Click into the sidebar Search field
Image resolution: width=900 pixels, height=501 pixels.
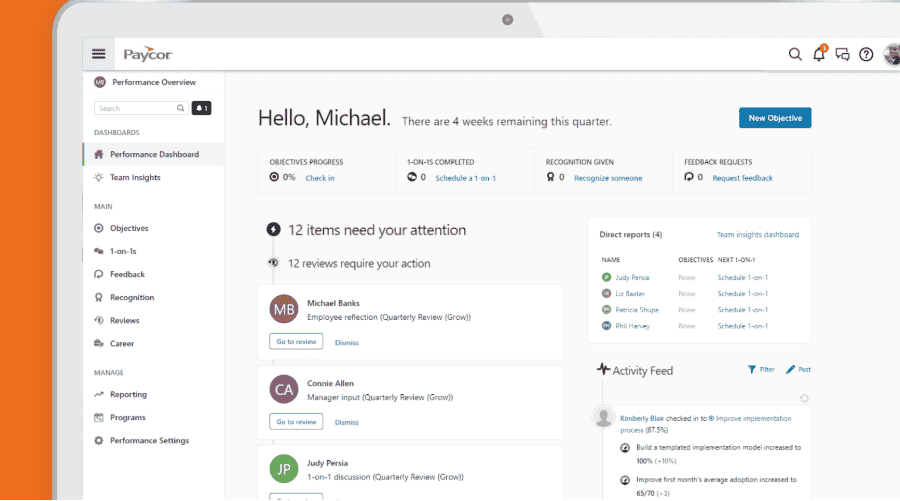point(141,108)
